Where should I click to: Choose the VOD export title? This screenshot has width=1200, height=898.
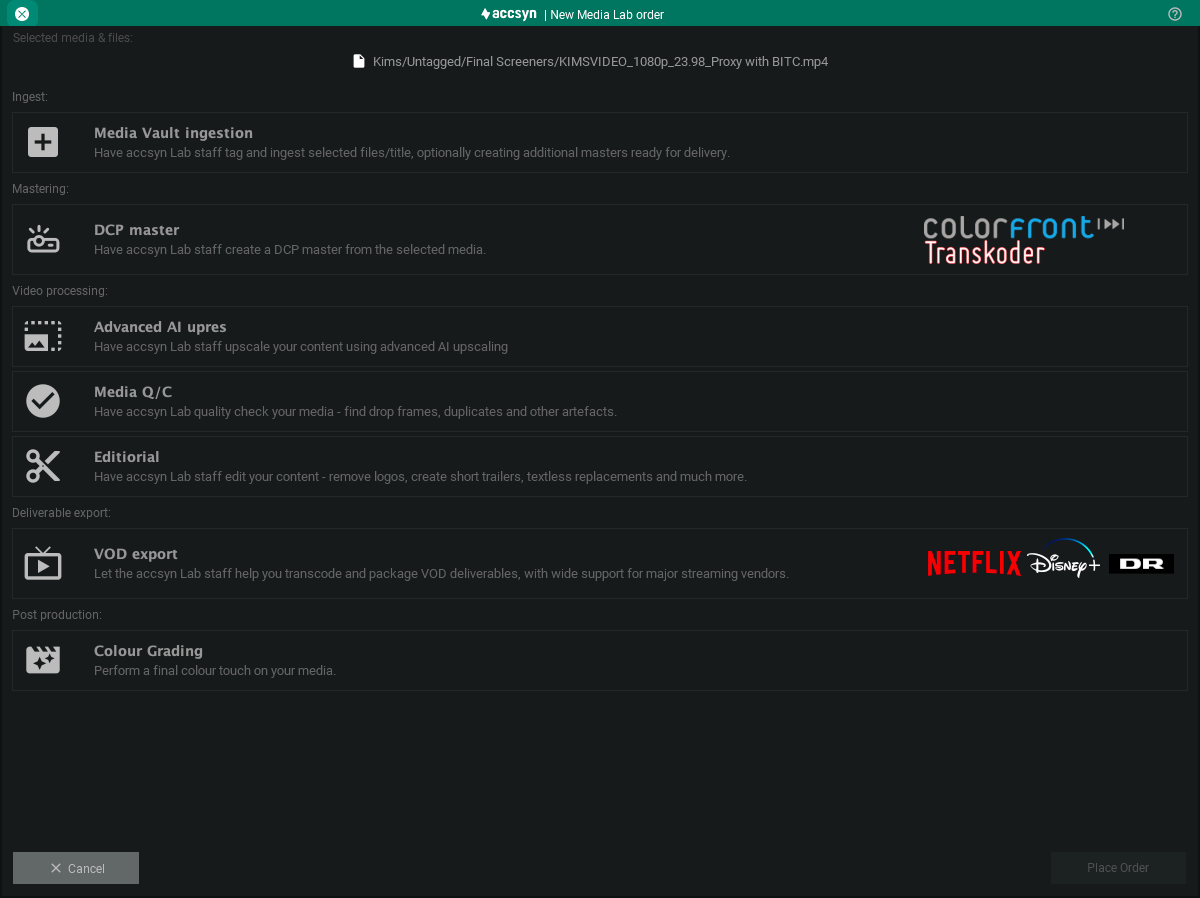(136, 554)
